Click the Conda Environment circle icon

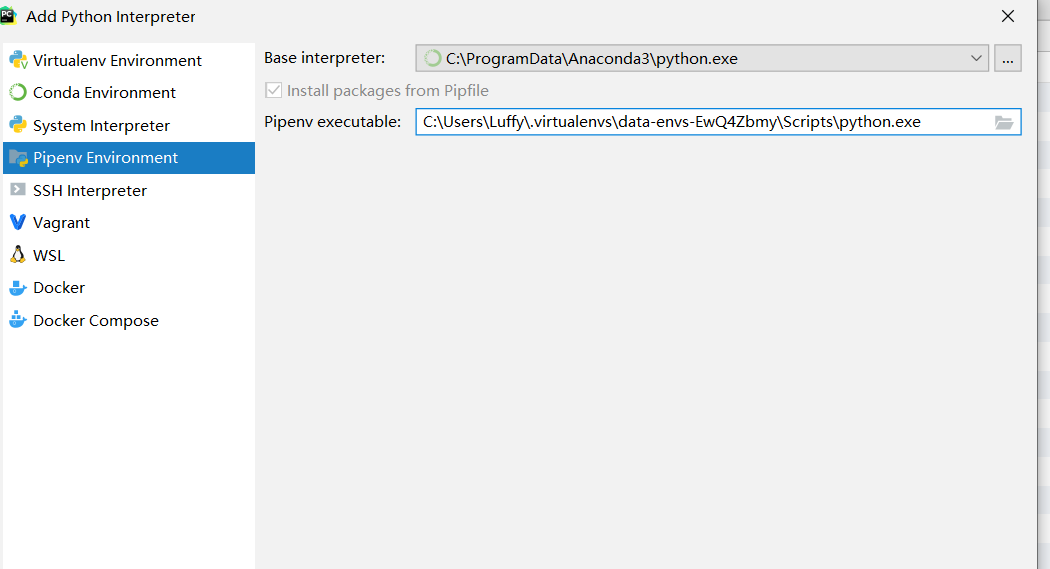click(18, 92)
